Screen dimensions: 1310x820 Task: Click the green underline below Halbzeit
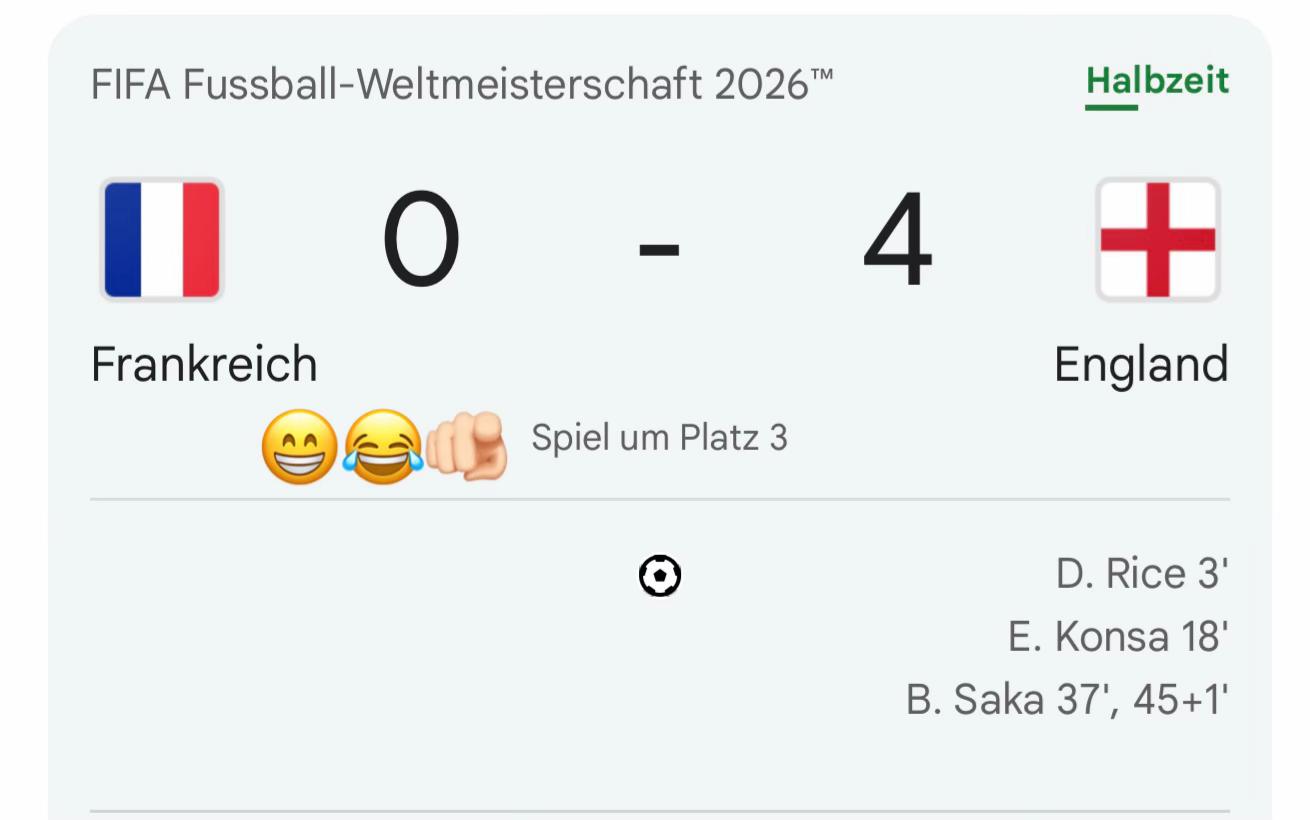point(1112,107)
